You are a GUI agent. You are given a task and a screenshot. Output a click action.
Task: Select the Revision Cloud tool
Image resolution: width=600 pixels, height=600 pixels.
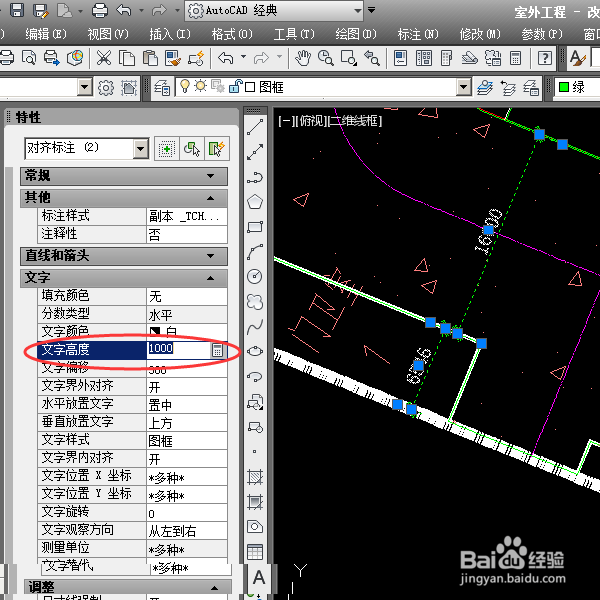tap(255, 301)
